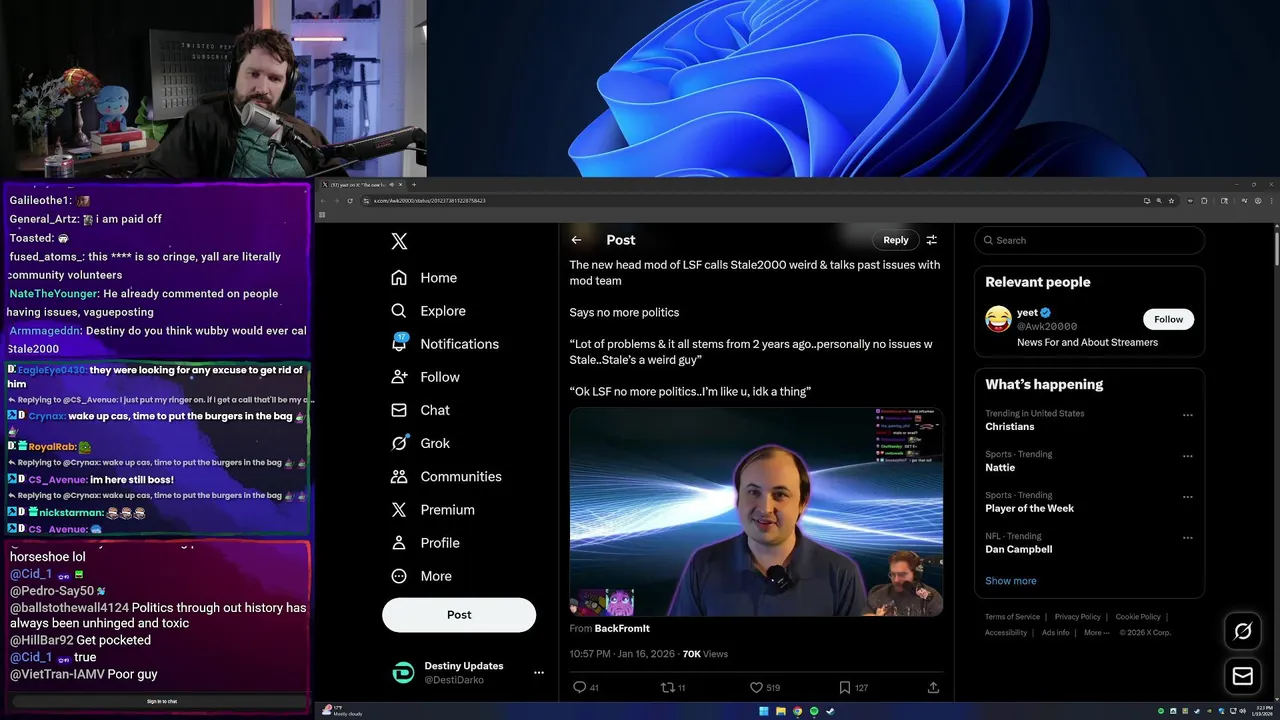Bookmark this page with the star icon
The height and width of the screenshot is (720, 1280).
pyautogui.click(x=1172, y=201)
